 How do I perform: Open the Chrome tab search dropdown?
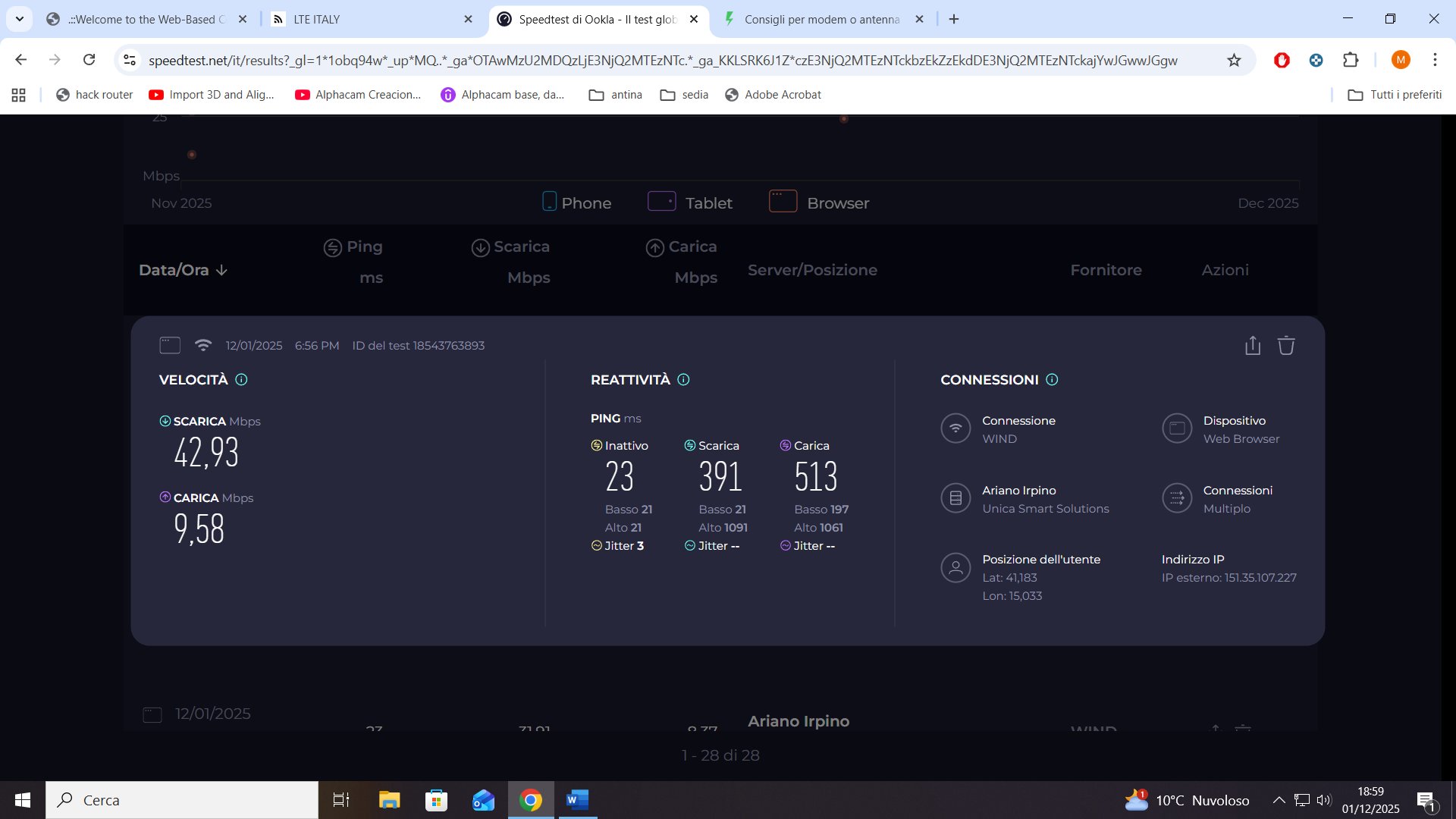[20, 19]
